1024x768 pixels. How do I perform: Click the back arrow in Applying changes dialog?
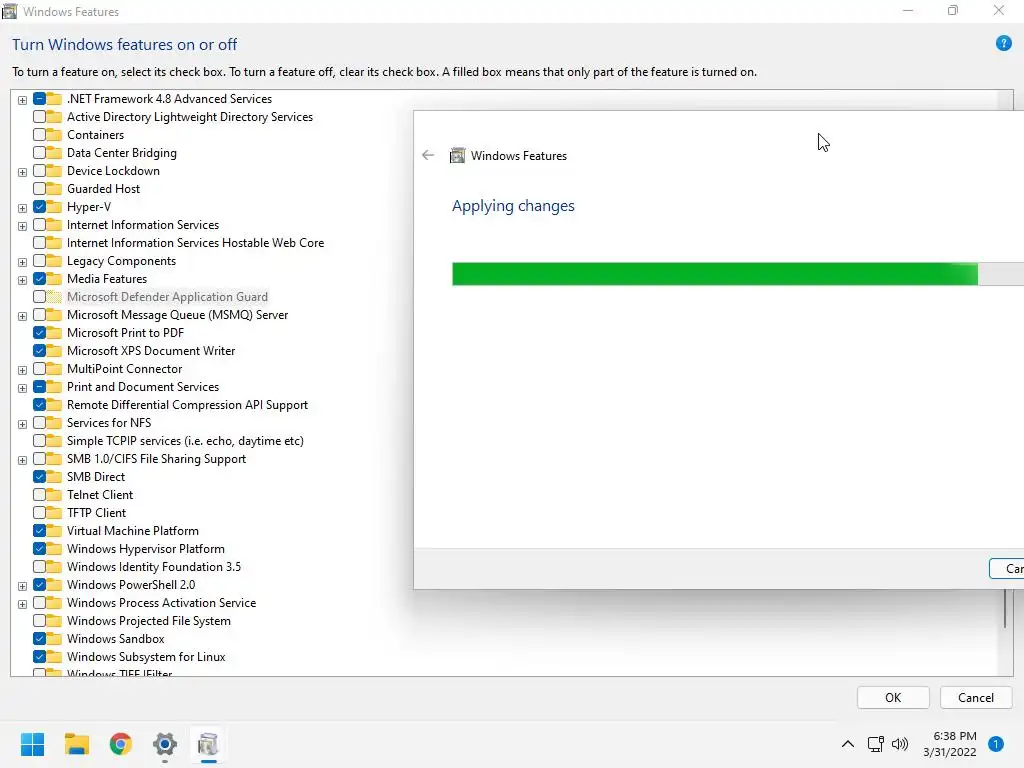[428, 155]
